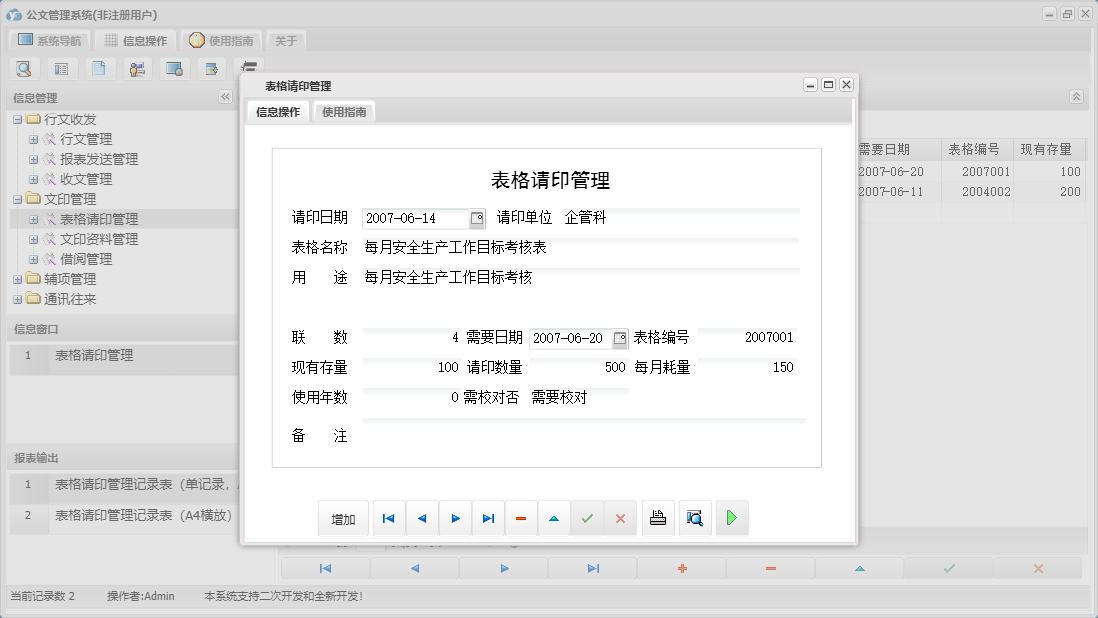Collapse the left panel with the chevron

(224, 97)
